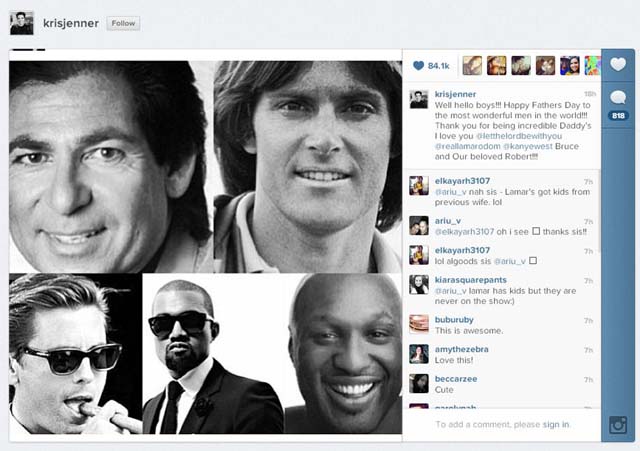Click the white heart like icon in sidebar
Image resolution: width=640 pixels, height=451 pixels.
[x=618, y=64]
